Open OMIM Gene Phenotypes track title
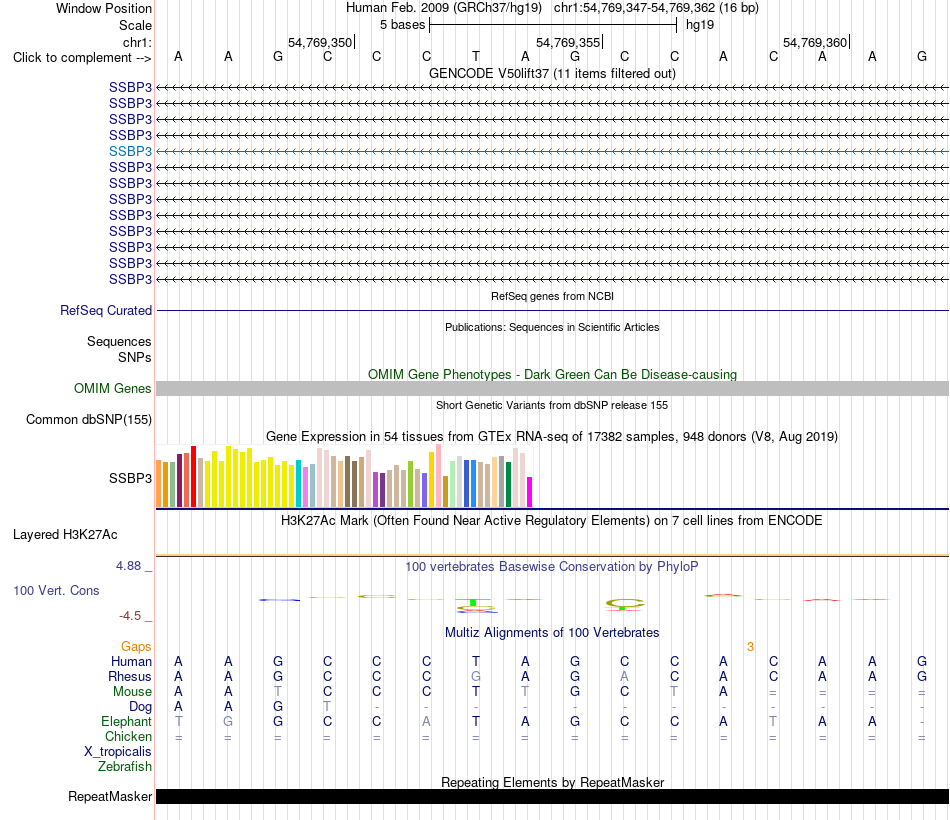Image resolution: width=950 pixels, height=820 pixels. (x=552, y=375)
